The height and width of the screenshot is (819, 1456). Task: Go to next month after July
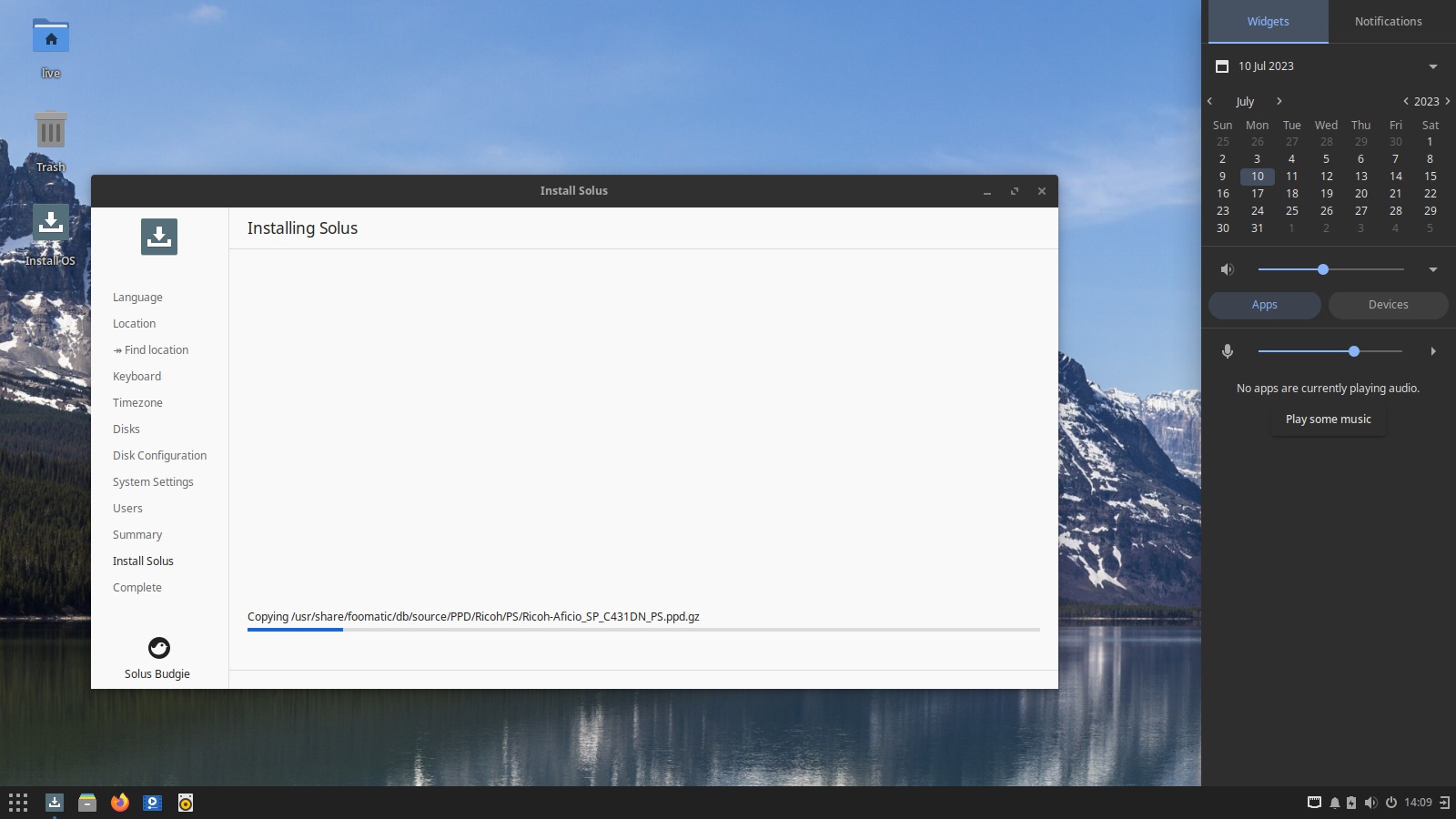[1279, 101]
